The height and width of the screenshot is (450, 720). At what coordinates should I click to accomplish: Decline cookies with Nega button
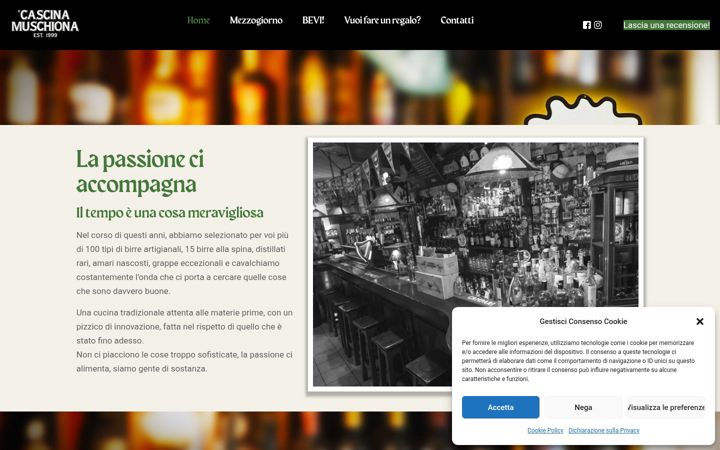pos(583,407)
